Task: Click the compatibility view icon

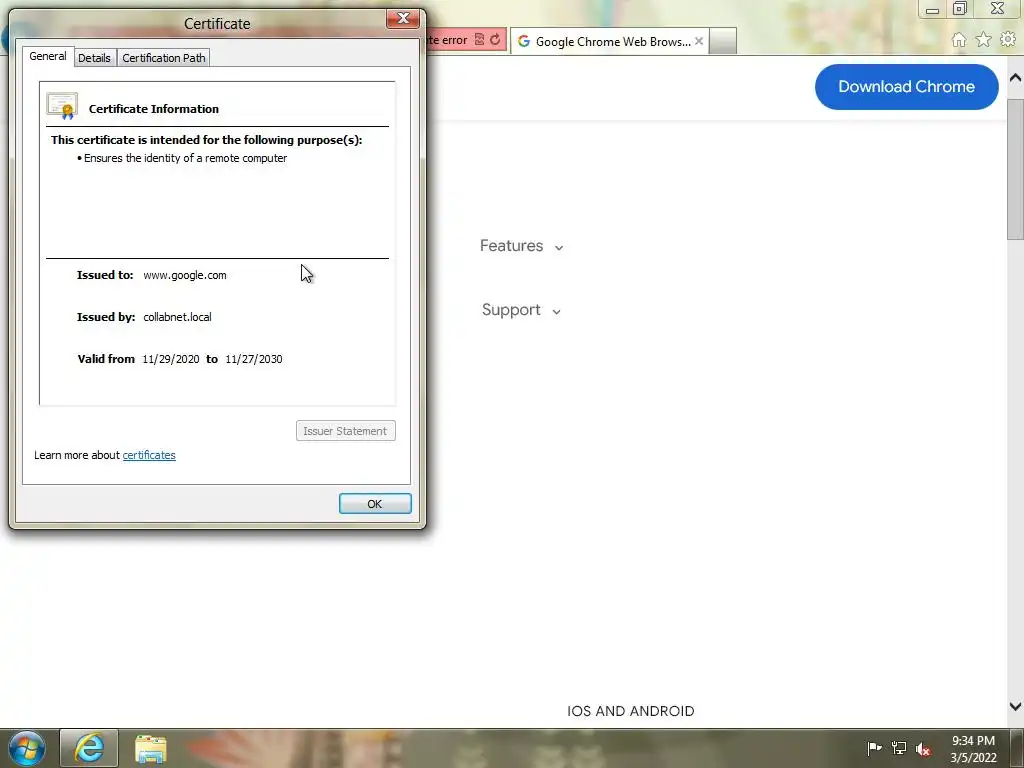Action: (479, 40)
